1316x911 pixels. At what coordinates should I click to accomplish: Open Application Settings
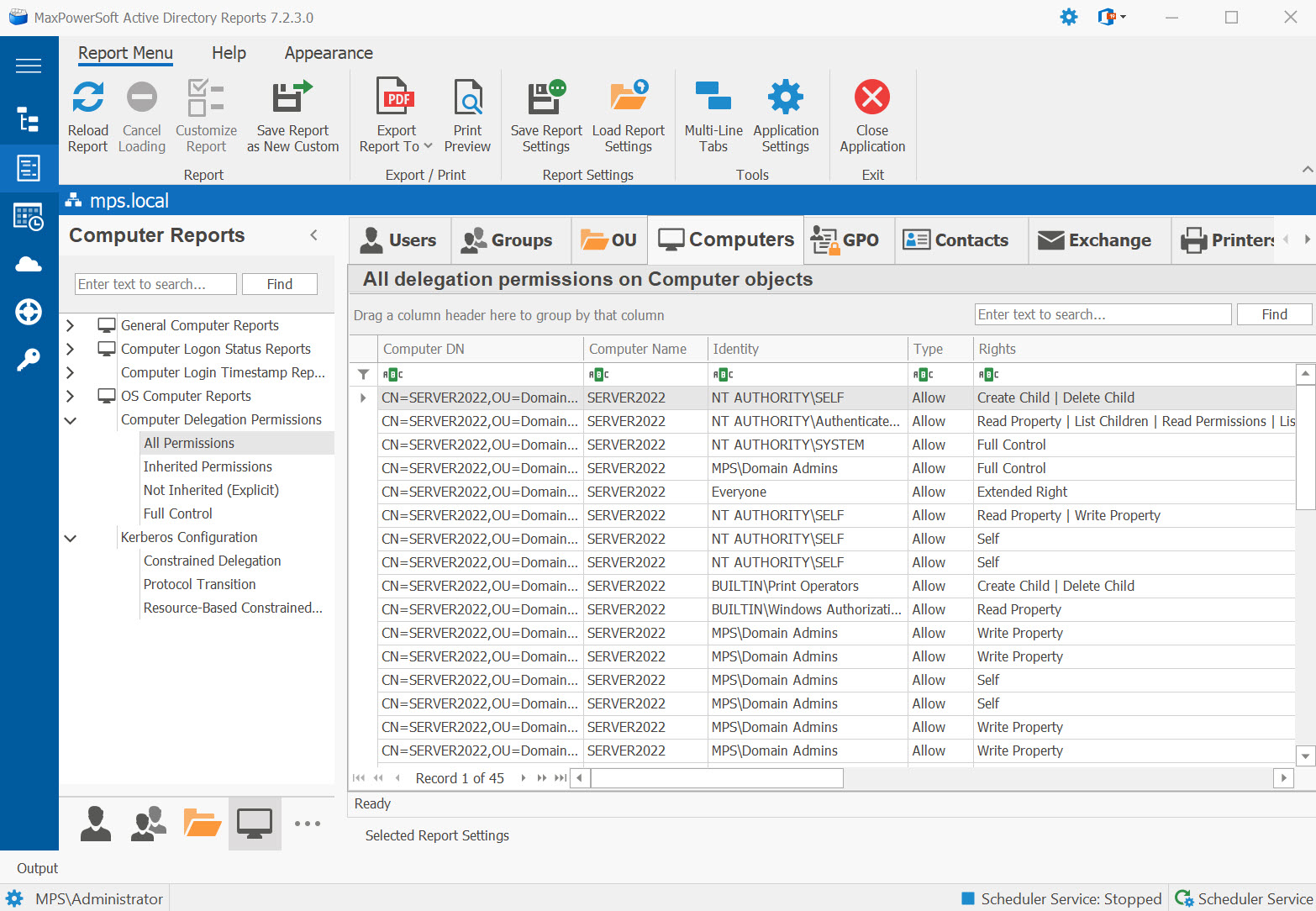pyautogui.click(x=785, y=115)
